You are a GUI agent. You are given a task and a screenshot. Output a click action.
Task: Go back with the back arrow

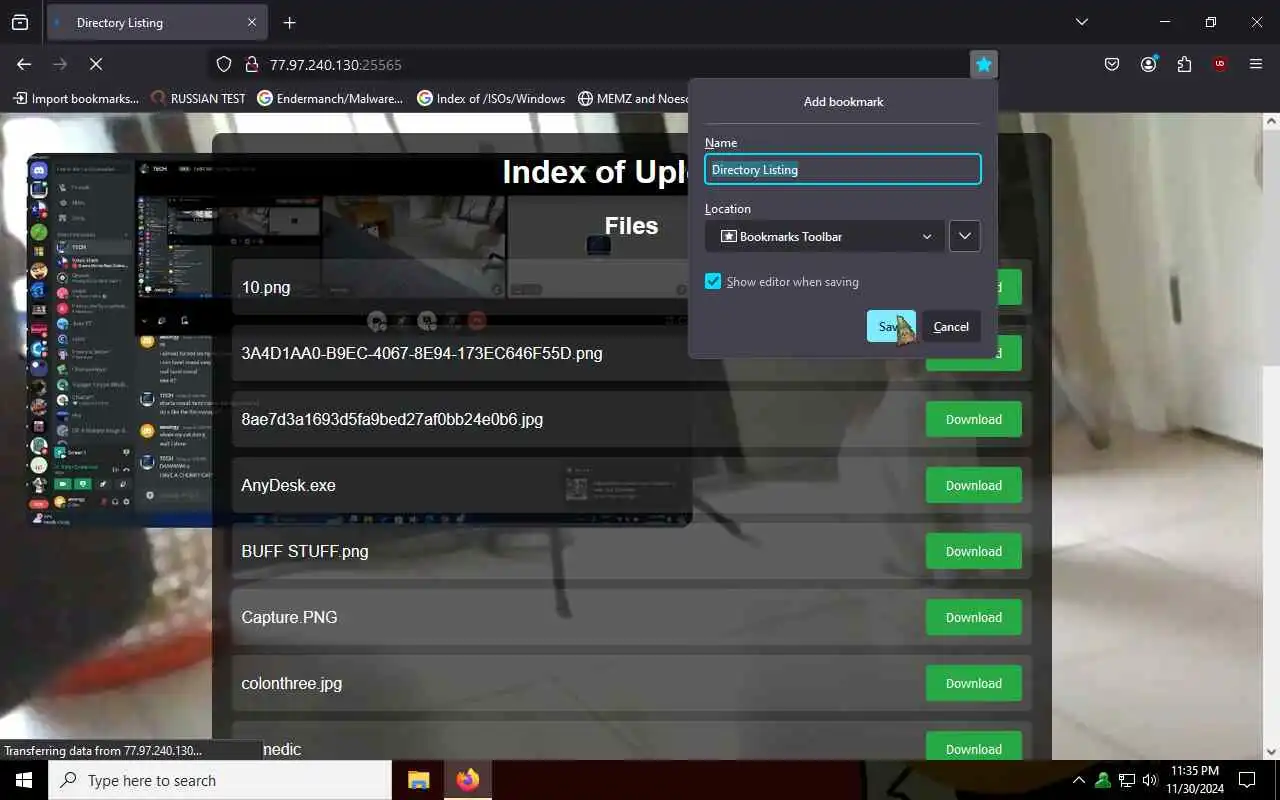point(24,64)
